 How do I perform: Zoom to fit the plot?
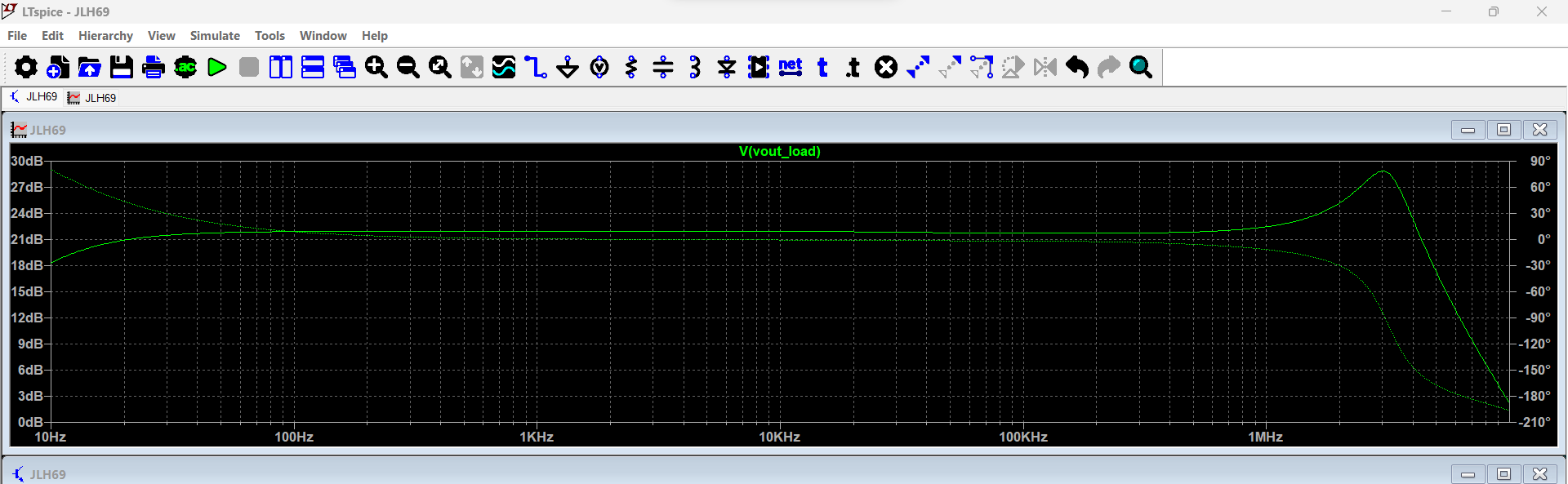tap(440, 67)
